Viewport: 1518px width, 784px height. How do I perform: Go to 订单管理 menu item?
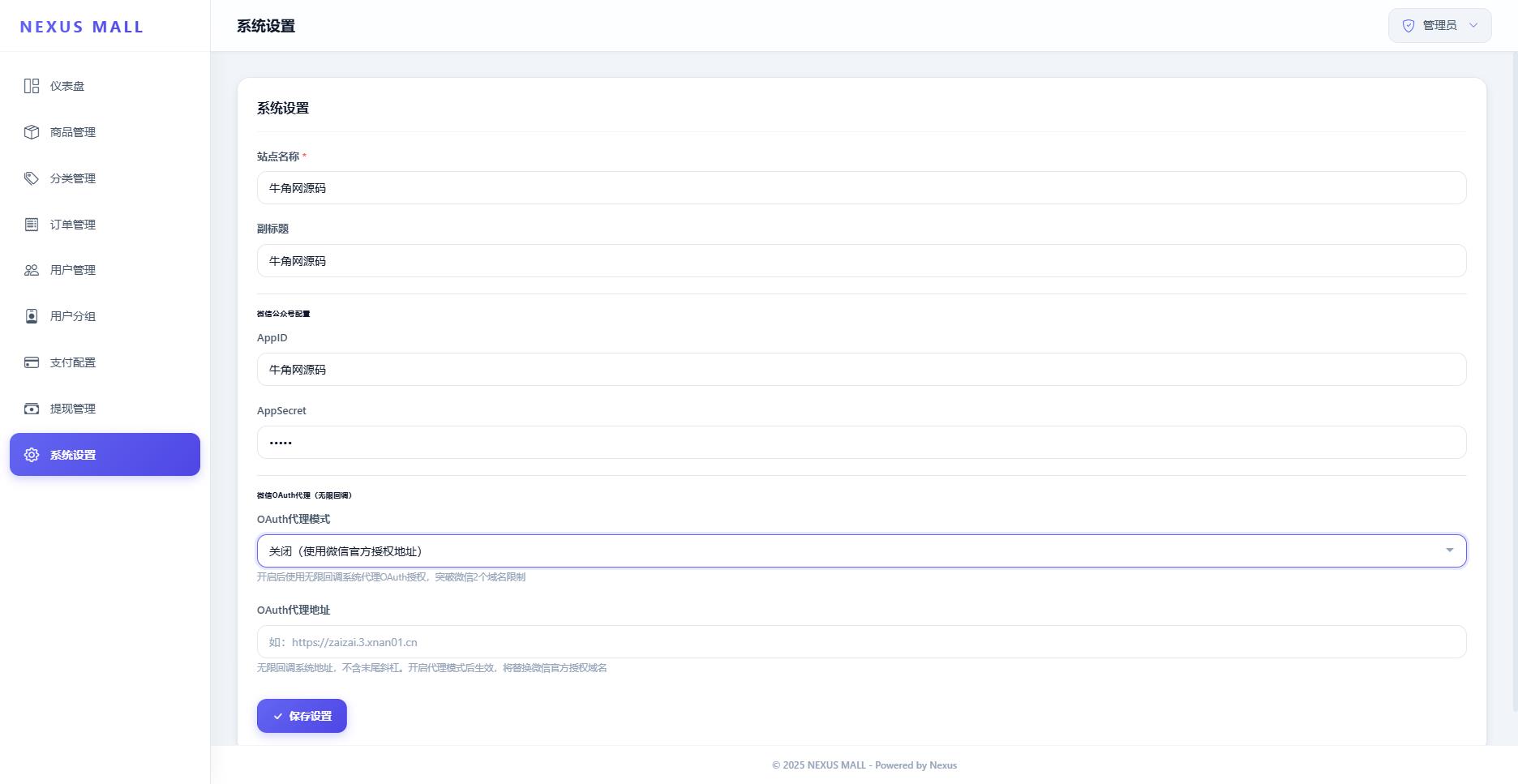(x=73, y=225)
